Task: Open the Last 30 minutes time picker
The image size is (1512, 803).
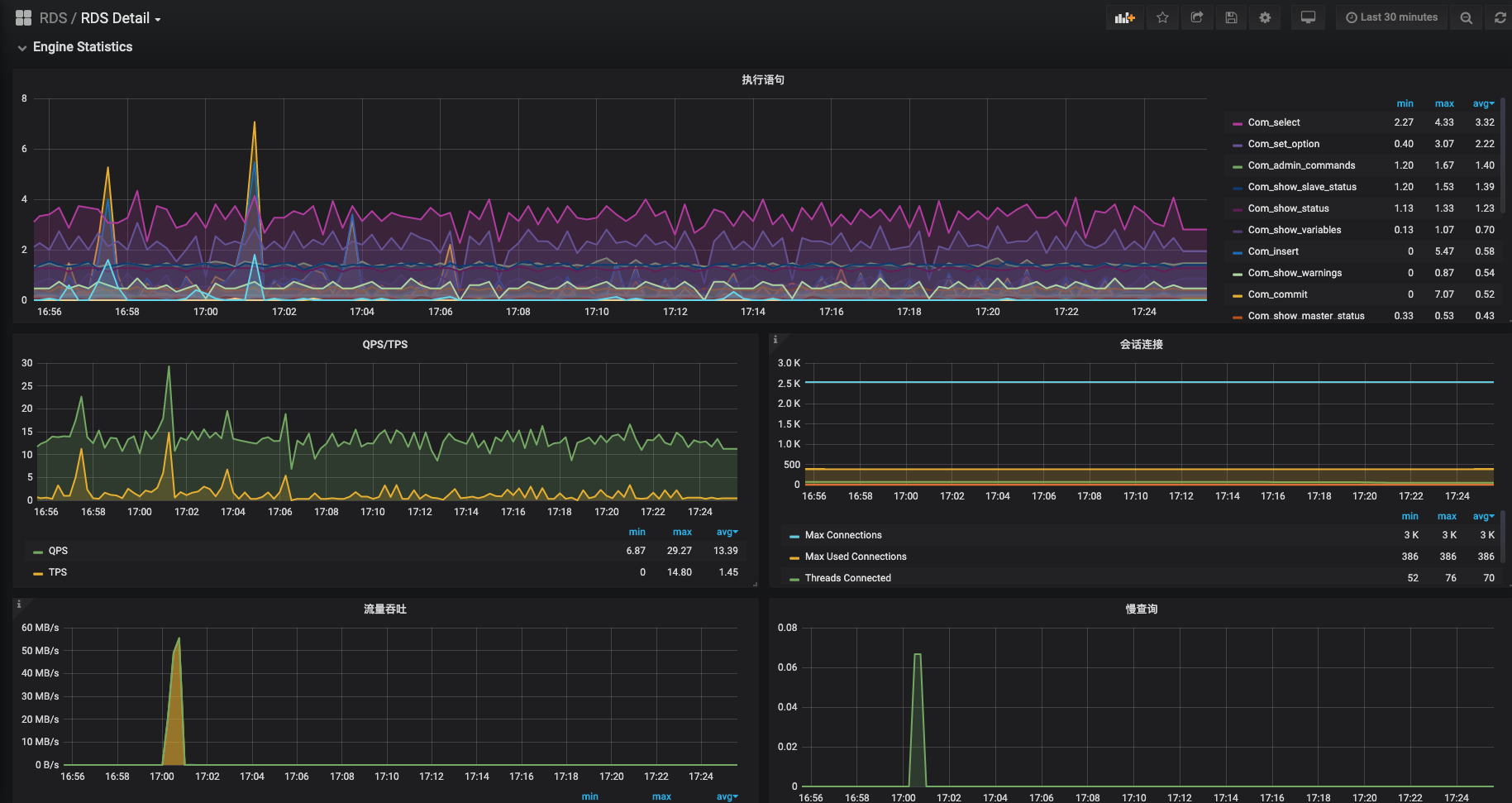Action: [x=1391, y=17]
